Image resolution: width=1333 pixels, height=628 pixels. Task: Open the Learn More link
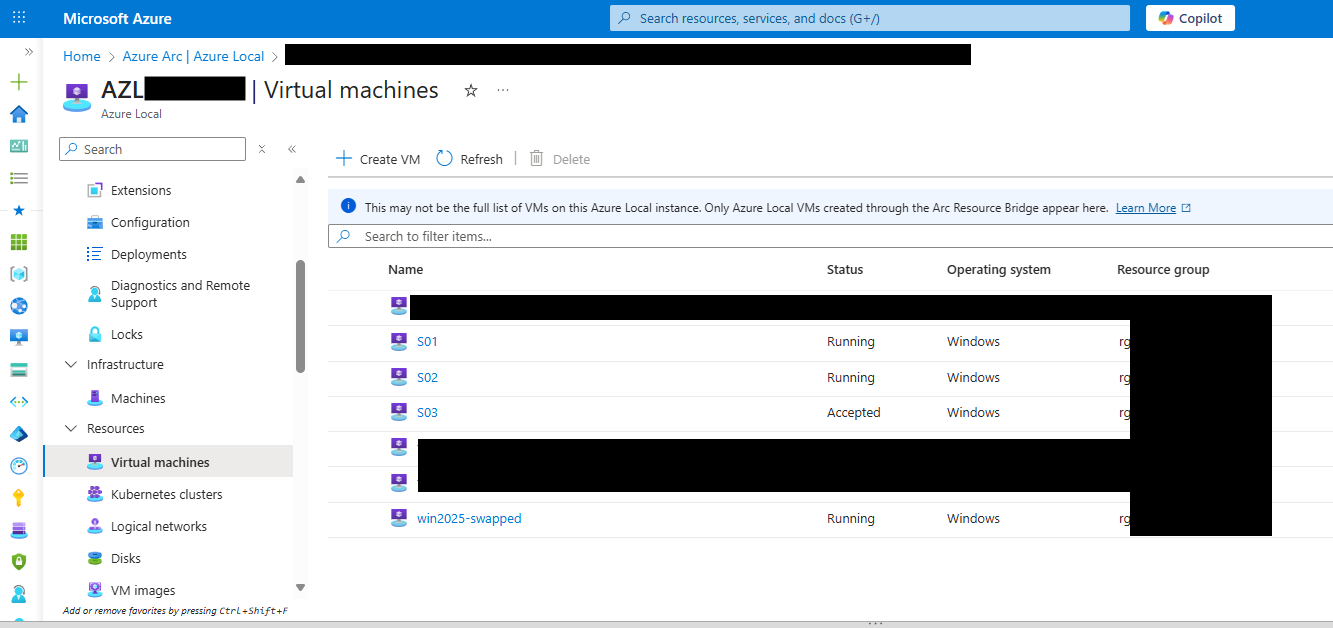(x=1146, y=208)
